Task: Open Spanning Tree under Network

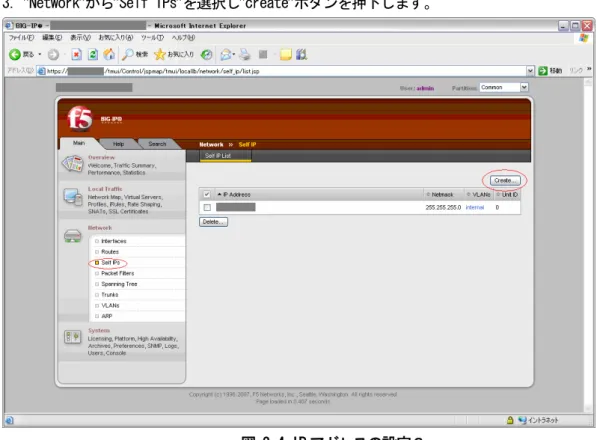Action: [119, 284]
